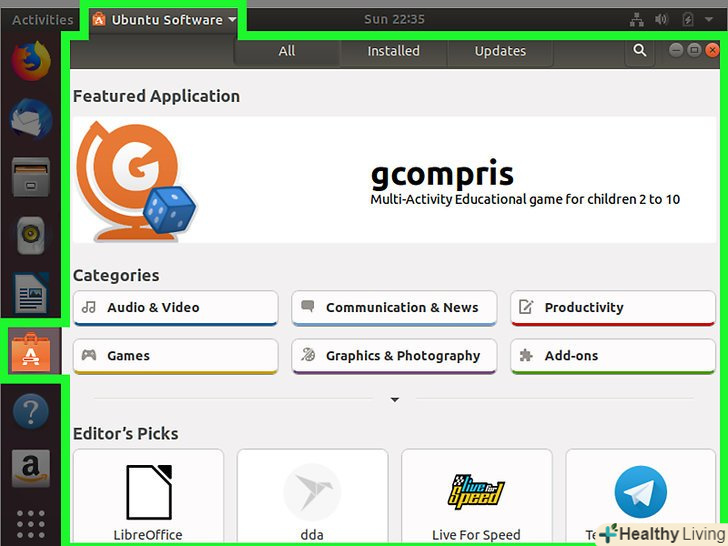Open Firefox from the dock

click(31, 61)
